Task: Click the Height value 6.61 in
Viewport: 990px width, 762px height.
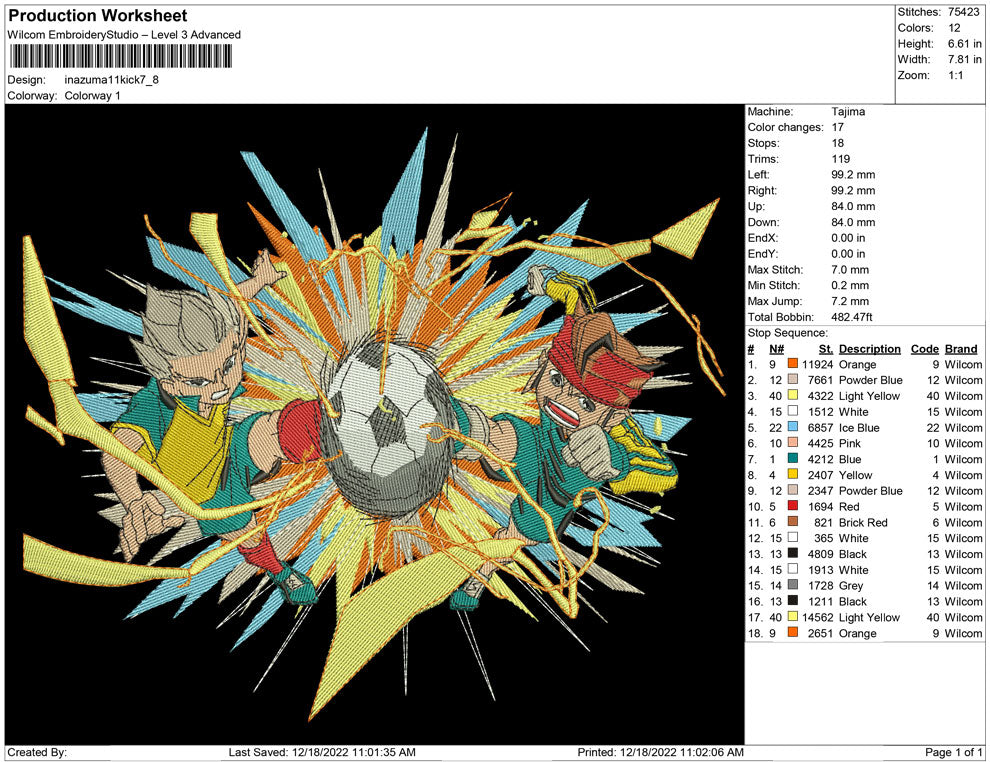Action: 964,44
